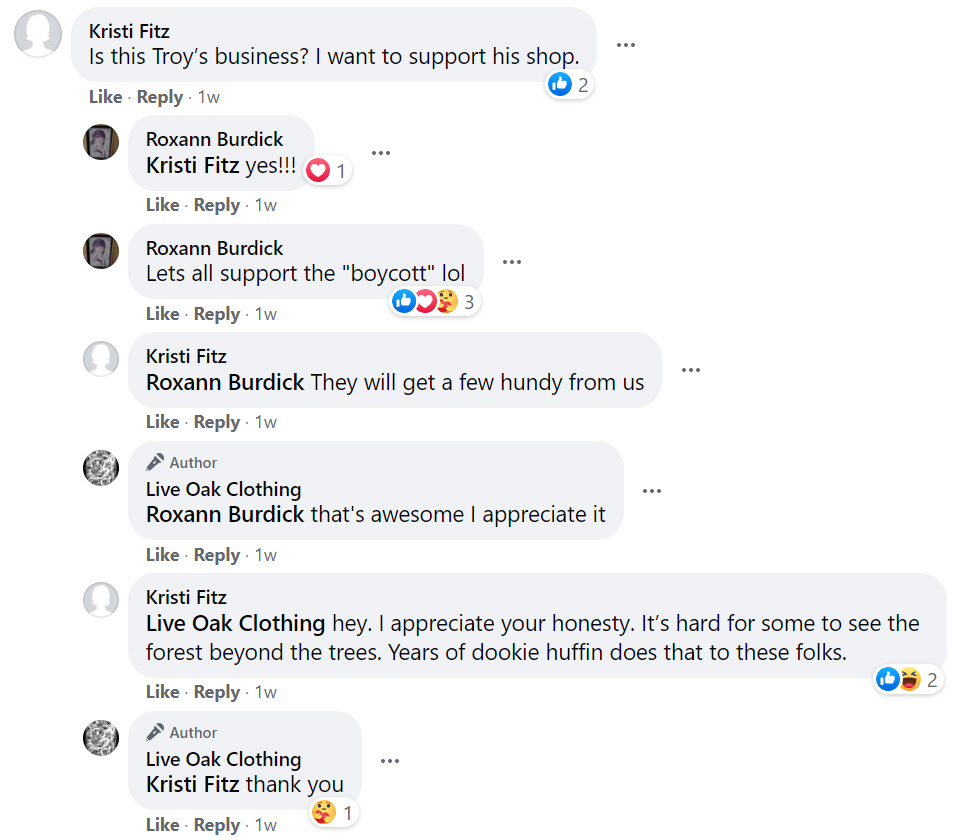The image size is (959, 840).
Task: Like Roxann's "Lets all support the boycott" comment
Action: click(x=162, y=314)
